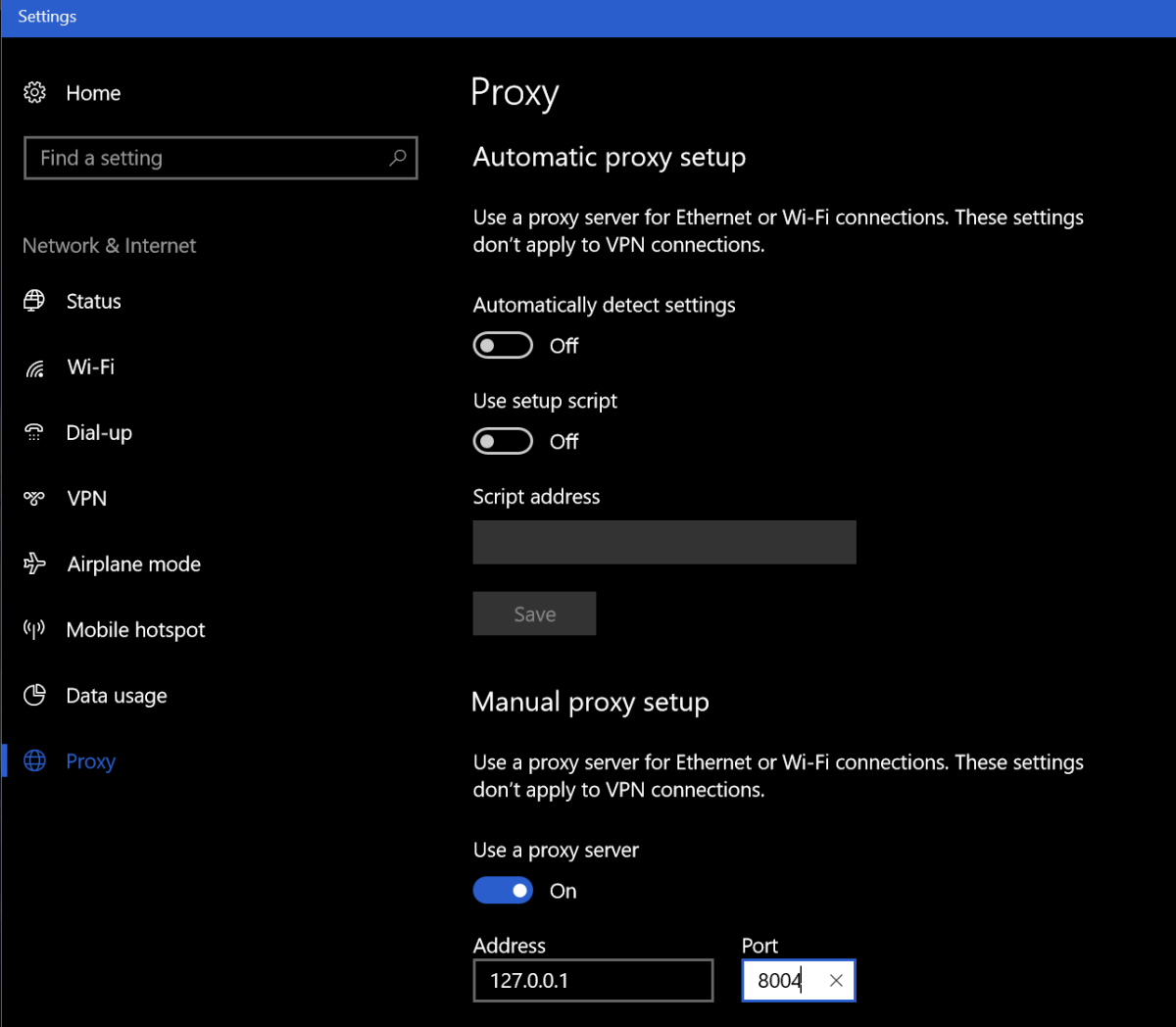Open Wi-Fi settings via its icon

coord(34,367)
